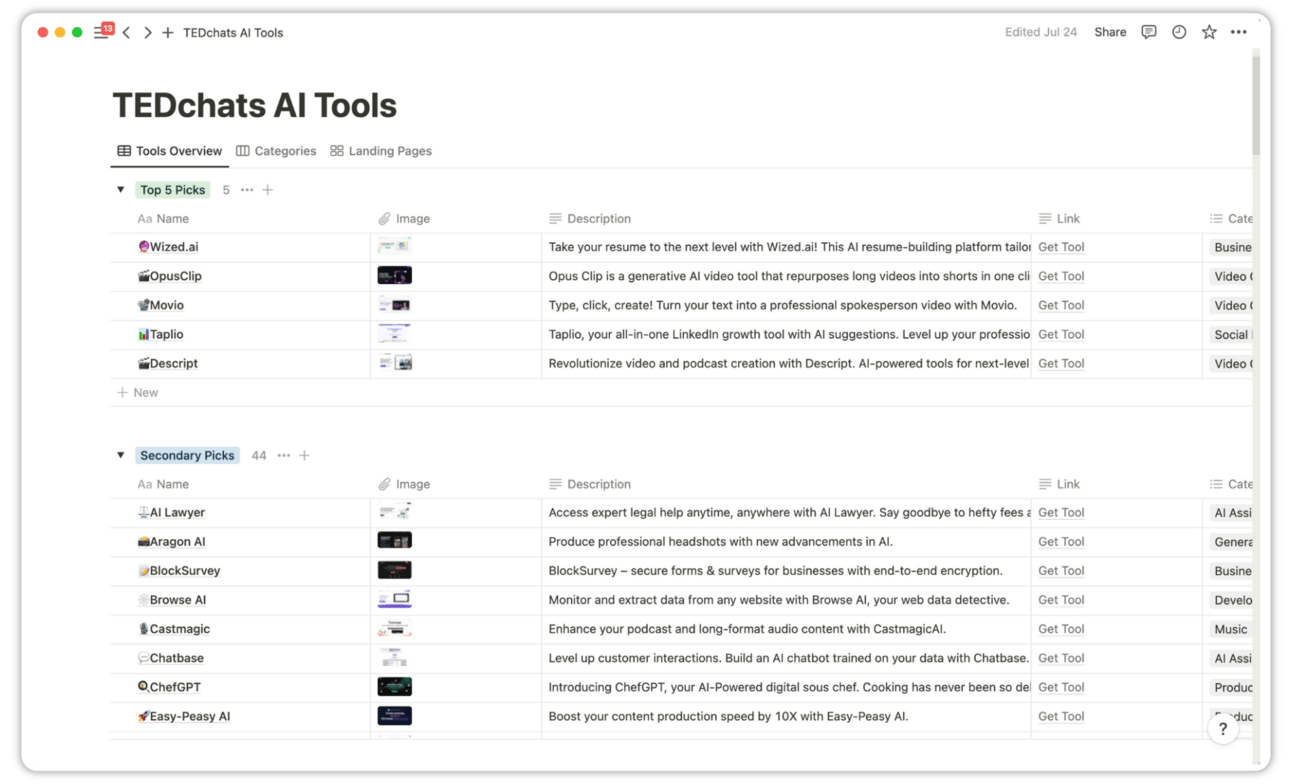Open Image column header in Top 5 Picks
Screen dimensions: 1292x784
[x=404, y=219]
